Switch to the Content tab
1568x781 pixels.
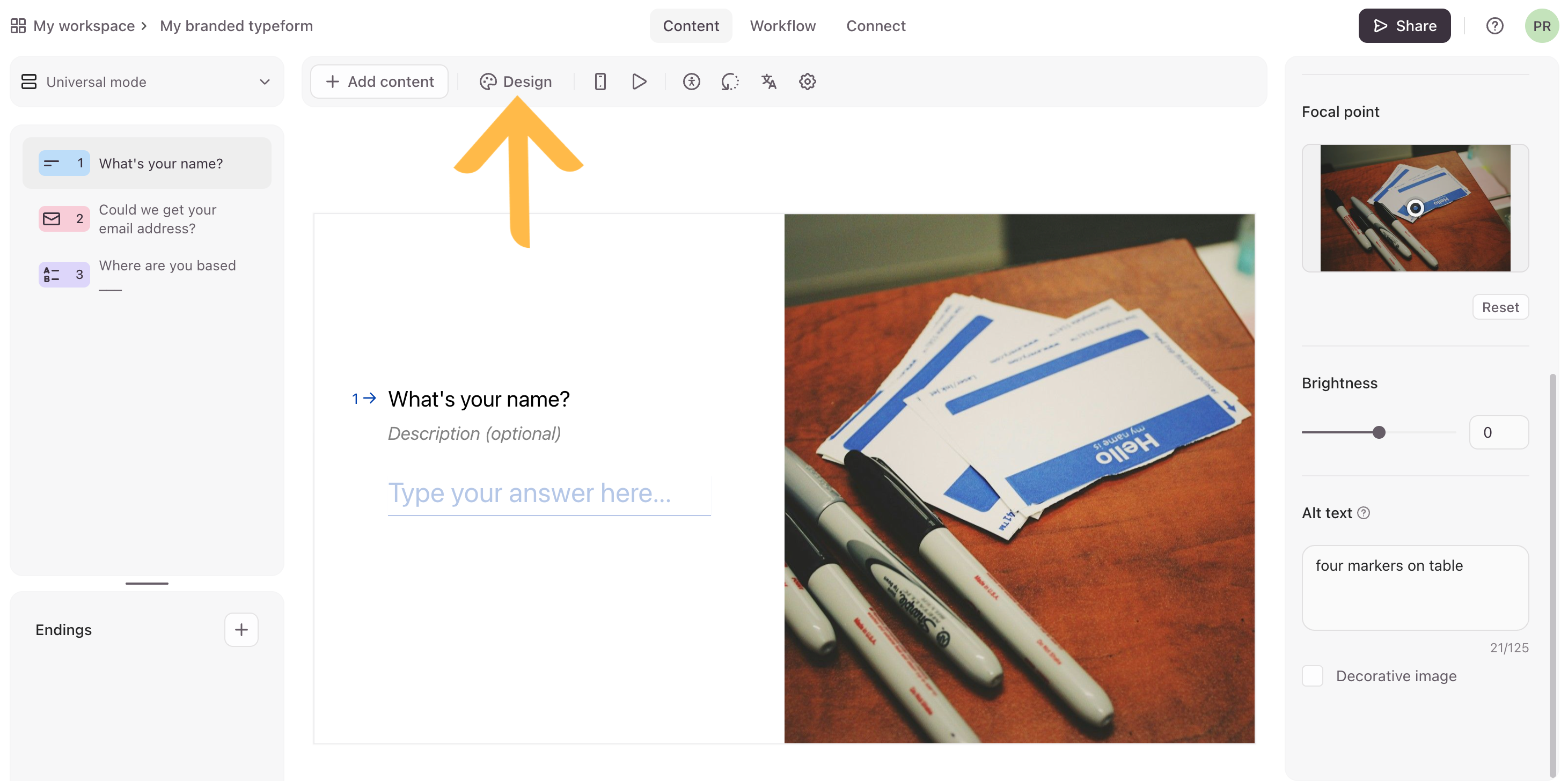click(x=691, y=26)
